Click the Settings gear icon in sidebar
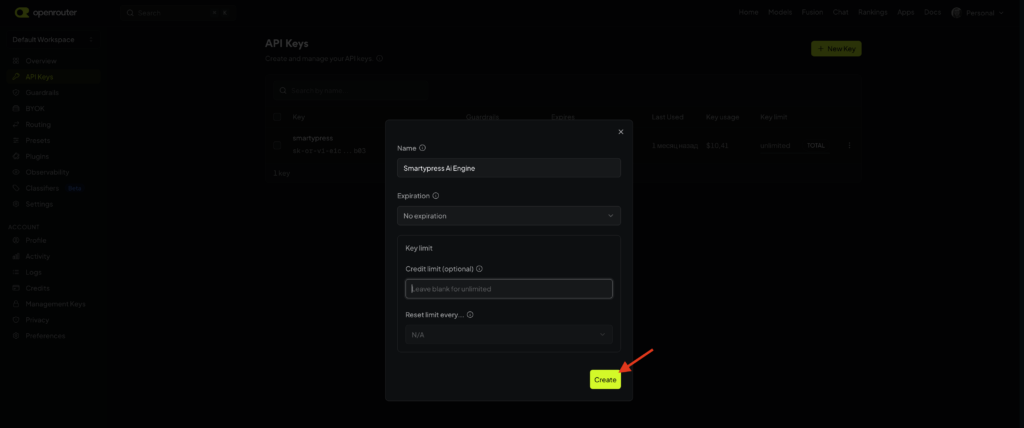 pyautogui.click(x=16, y=205)
